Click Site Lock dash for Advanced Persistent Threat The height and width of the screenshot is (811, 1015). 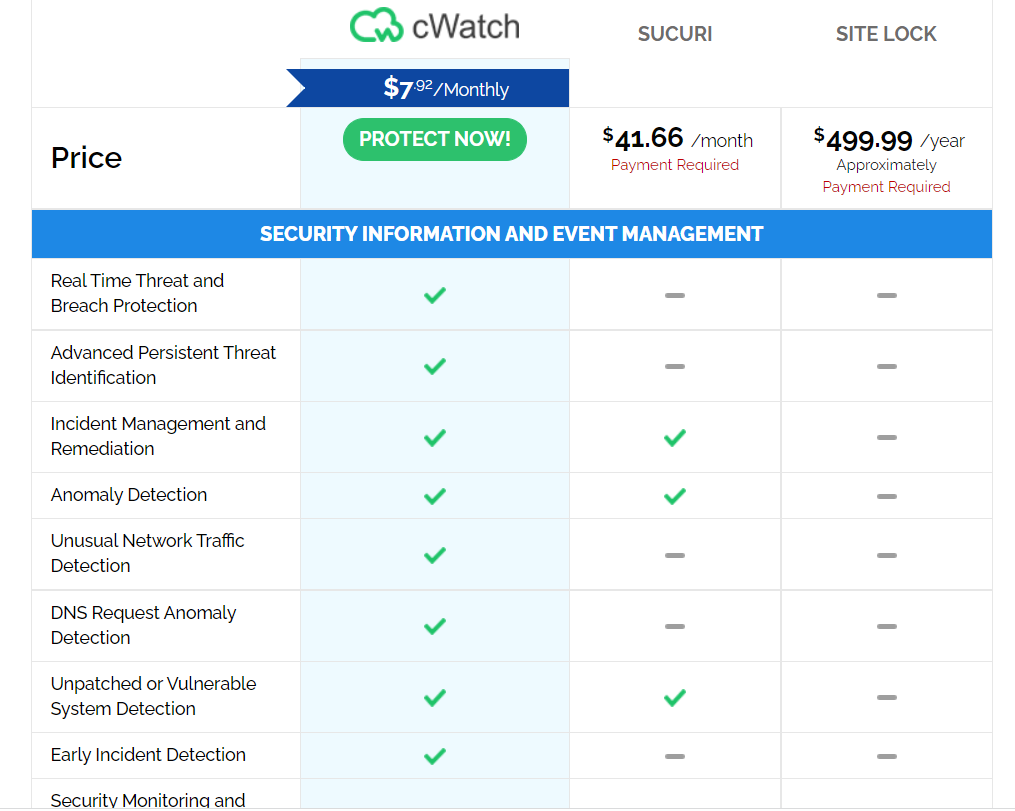click(x=886, y=366)
